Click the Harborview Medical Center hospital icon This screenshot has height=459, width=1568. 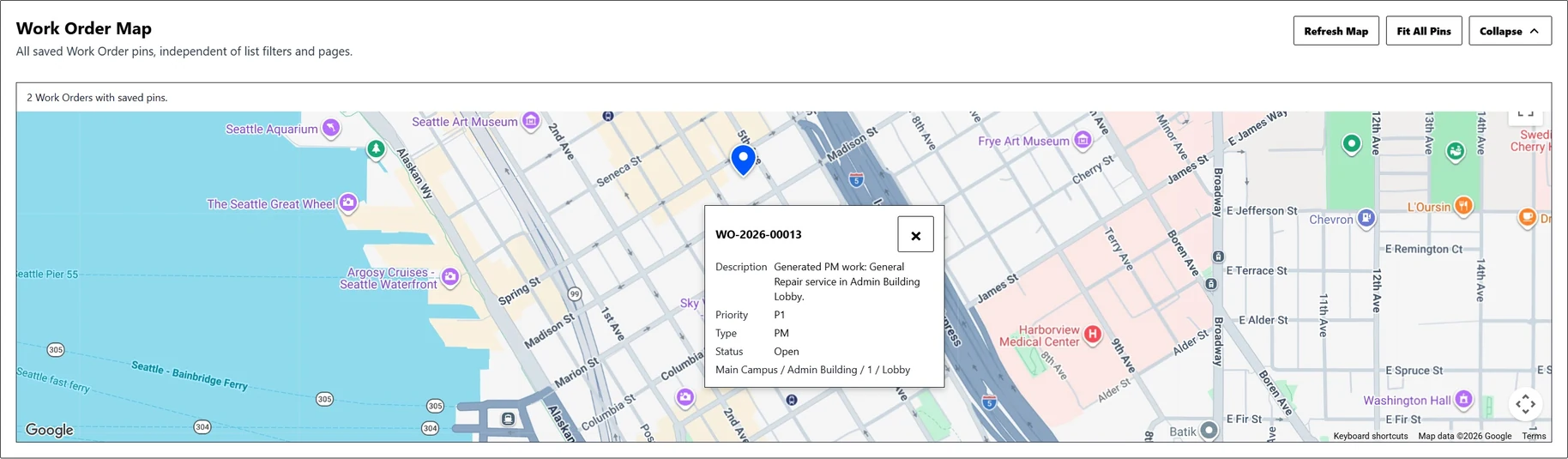pos(1092,335)
